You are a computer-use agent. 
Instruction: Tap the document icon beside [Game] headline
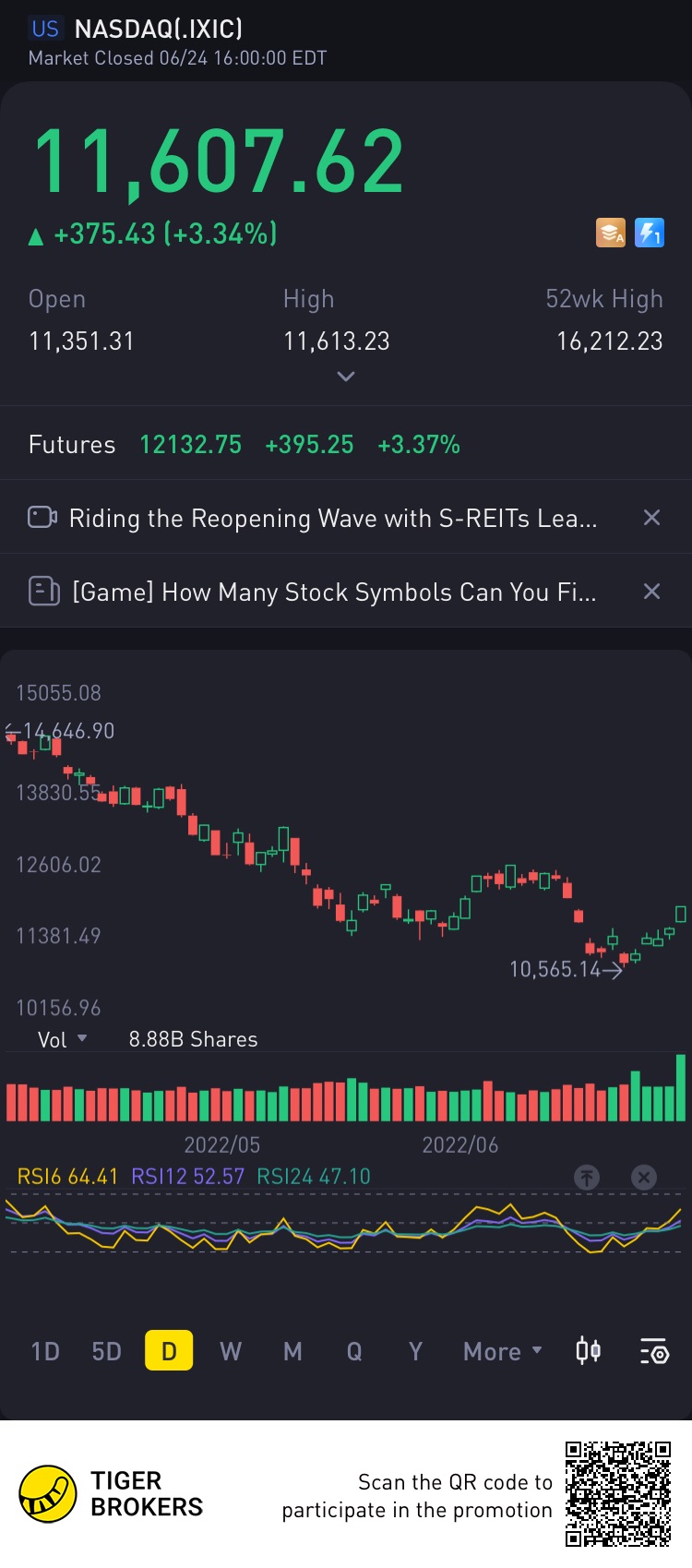click(43, 591)
